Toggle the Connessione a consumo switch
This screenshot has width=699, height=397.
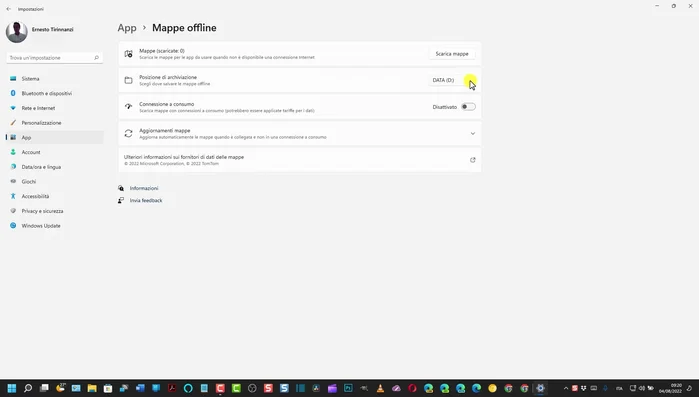pos(469,107)
